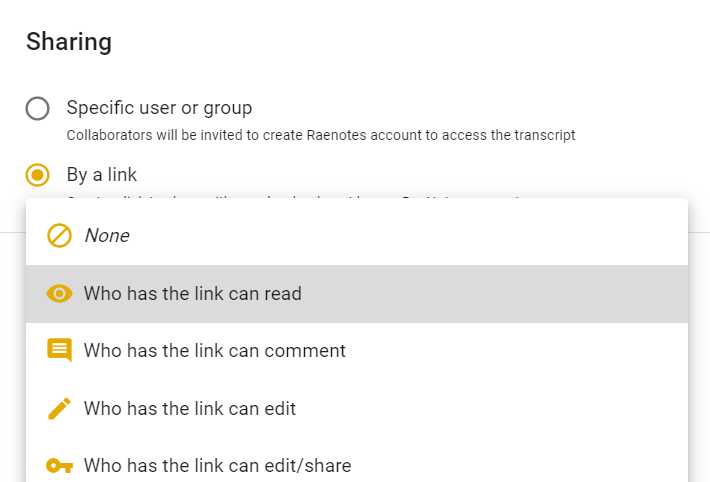Click the 'By a link' label text

(x=101, y=175)
